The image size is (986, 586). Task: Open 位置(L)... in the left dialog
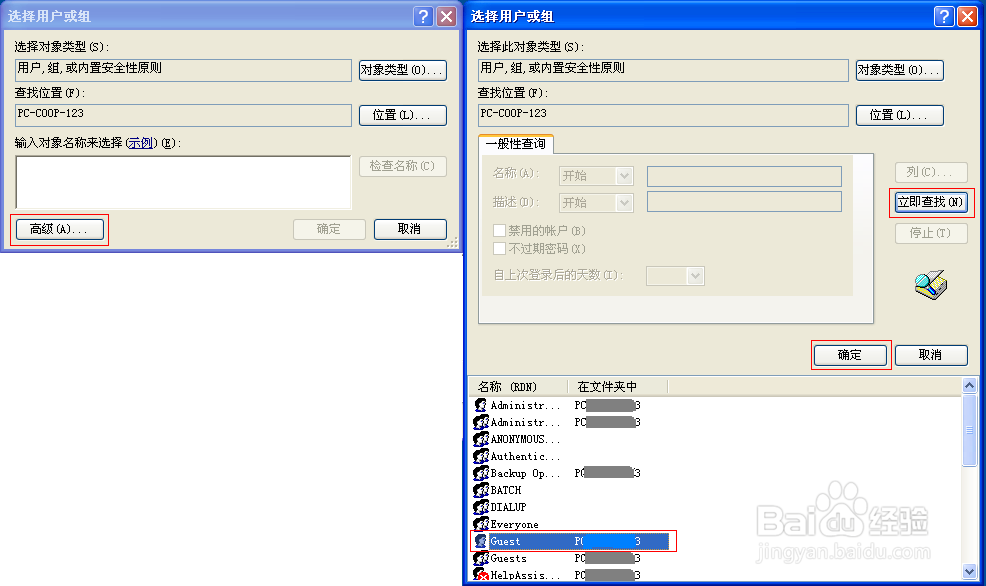click(x=402, y=115)
